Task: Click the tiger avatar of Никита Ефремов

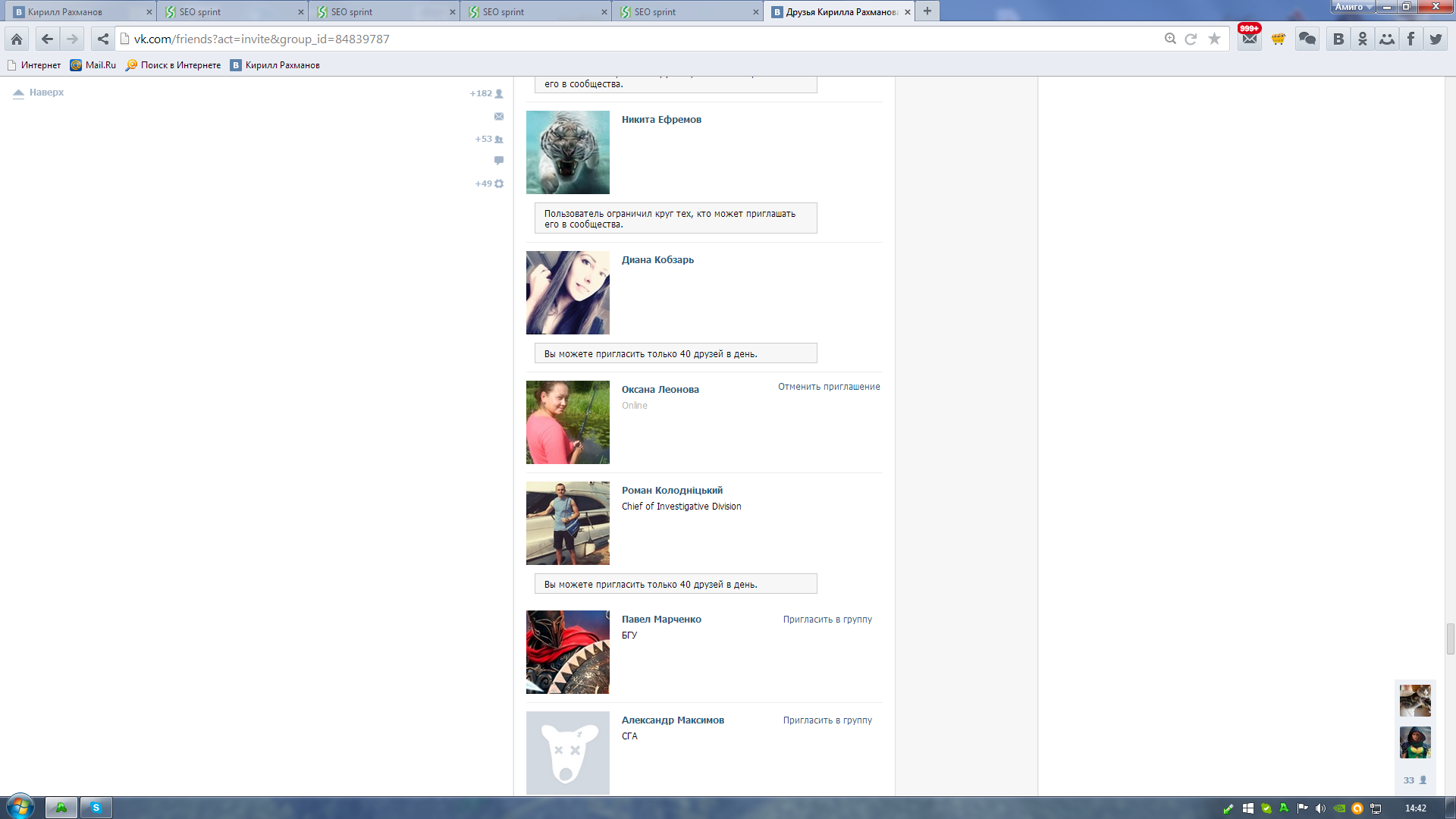Action: (568, 152)
